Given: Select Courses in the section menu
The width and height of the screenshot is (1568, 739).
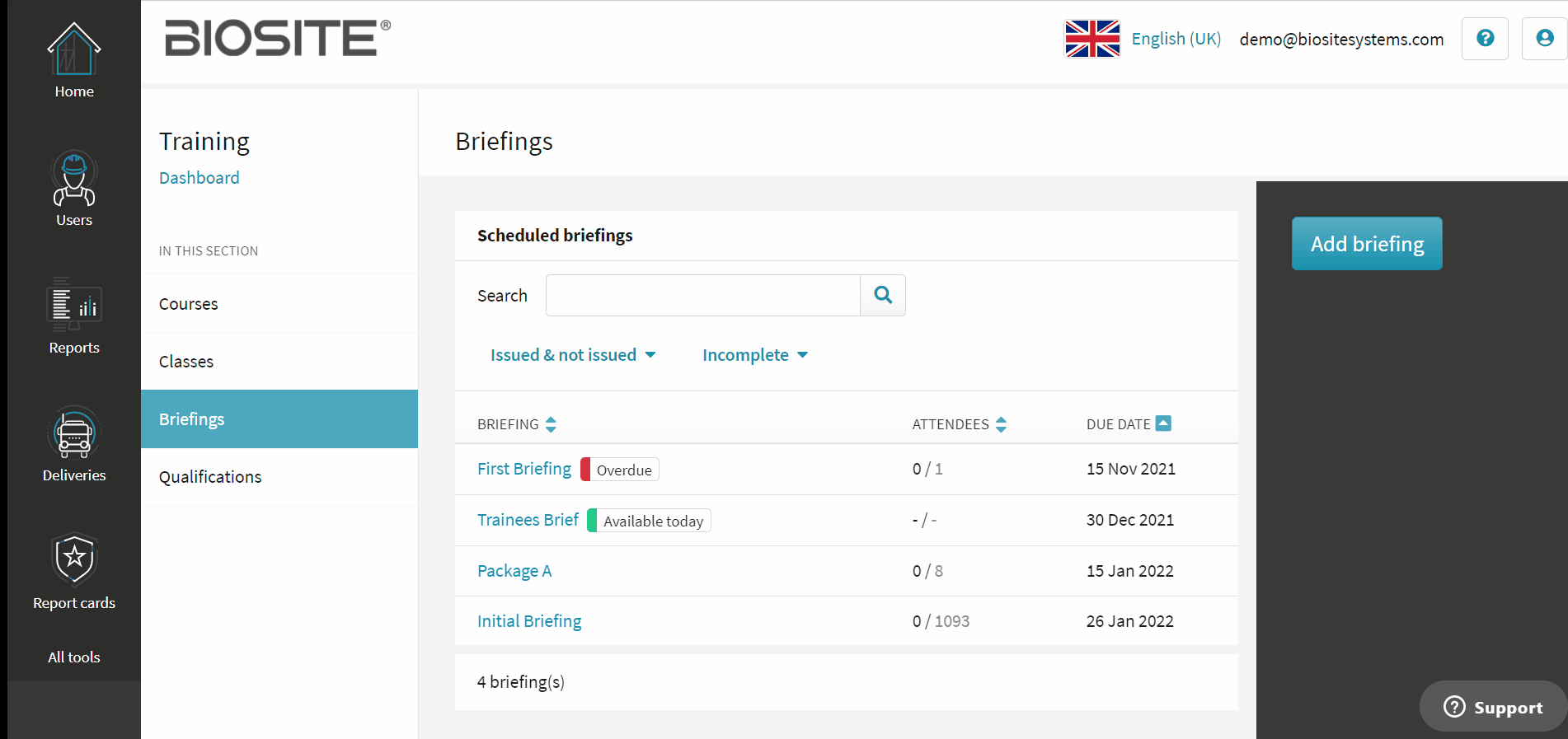Looking at the screenshot, I should (189, 304).
